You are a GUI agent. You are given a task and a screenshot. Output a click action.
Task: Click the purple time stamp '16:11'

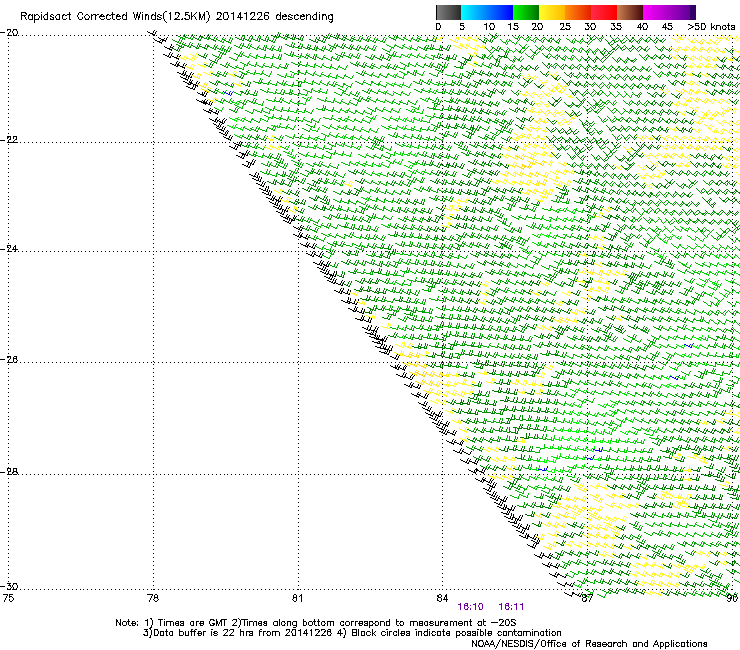511,607
